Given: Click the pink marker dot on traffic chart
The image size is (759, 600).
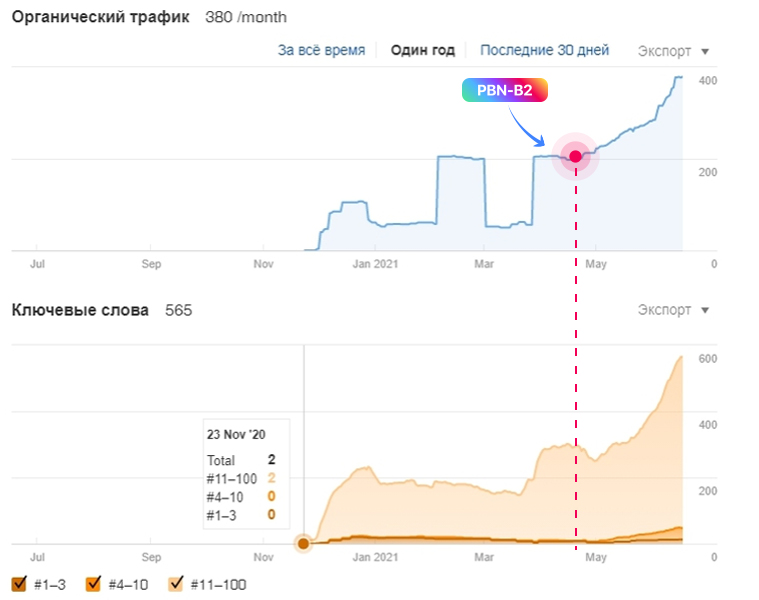Looking at the screenshot, I should (x=575, y=156).
